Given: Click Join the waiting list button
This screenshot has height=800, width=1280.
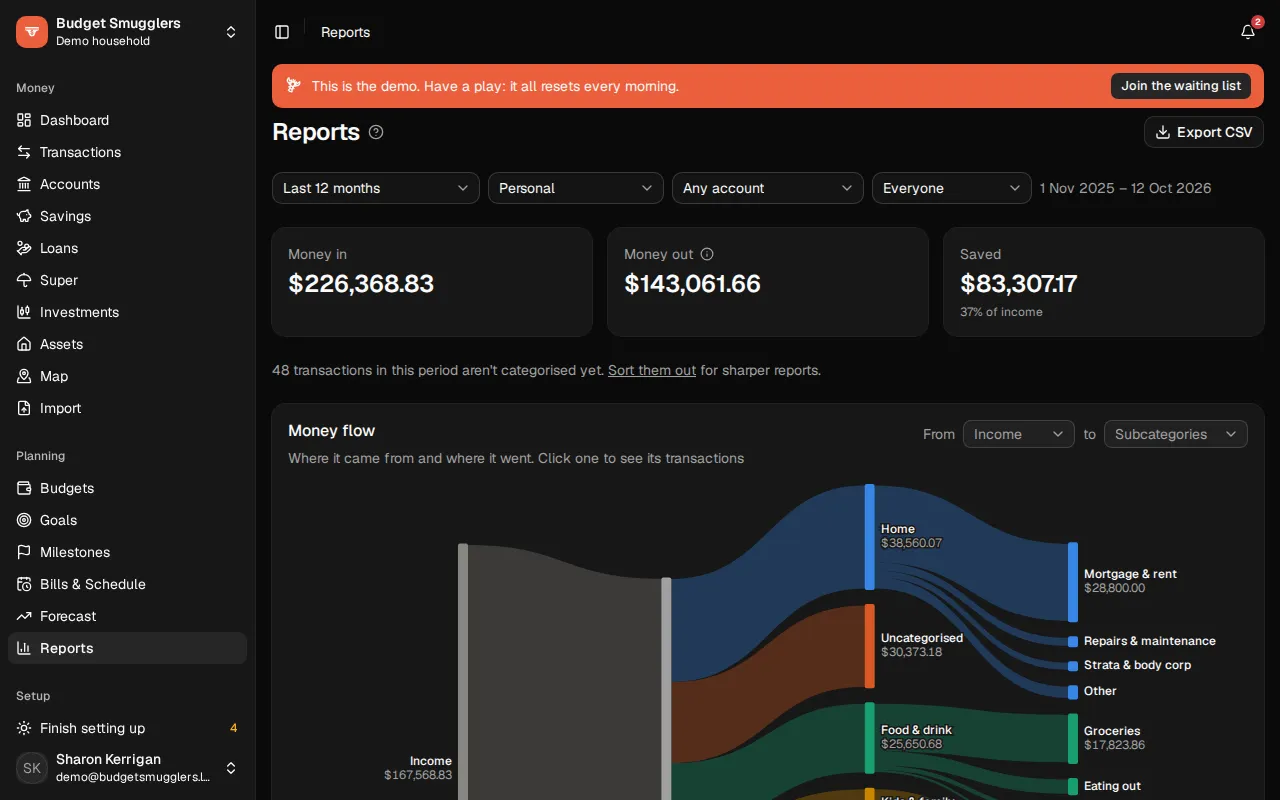Looking at the screenshot, I should (1181, 86).
